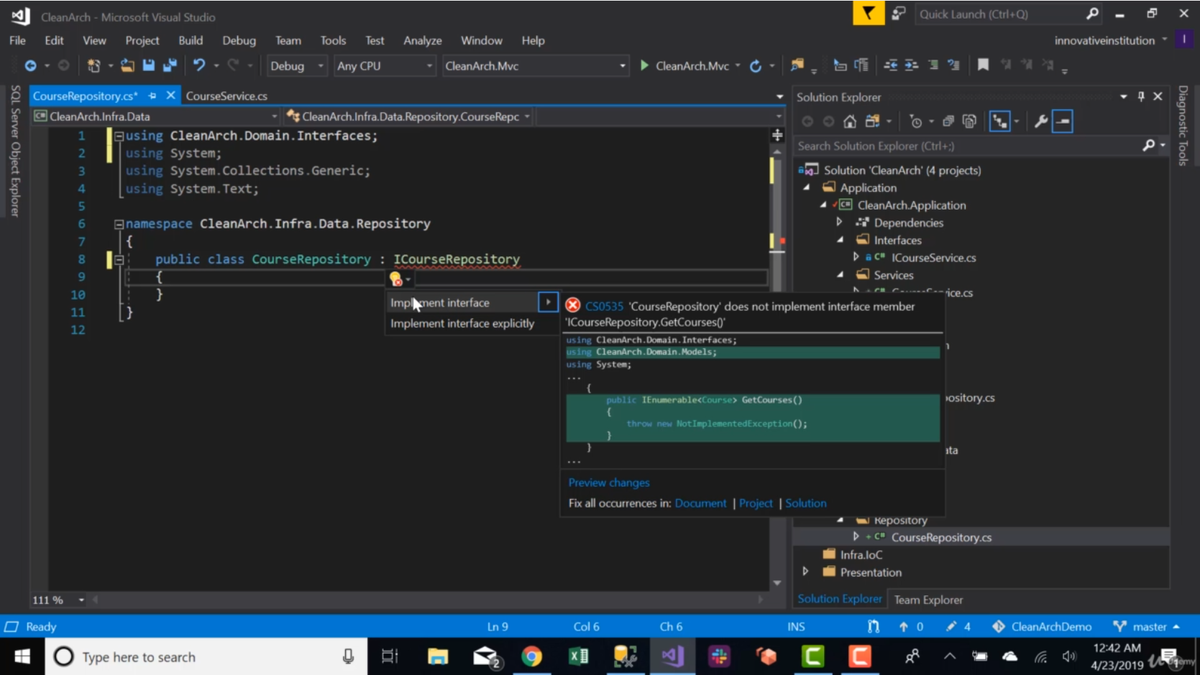This screenshot has height=675, width=1200.
Task: Click the Save All toolbar icon
Action: [x=170, y=66]
